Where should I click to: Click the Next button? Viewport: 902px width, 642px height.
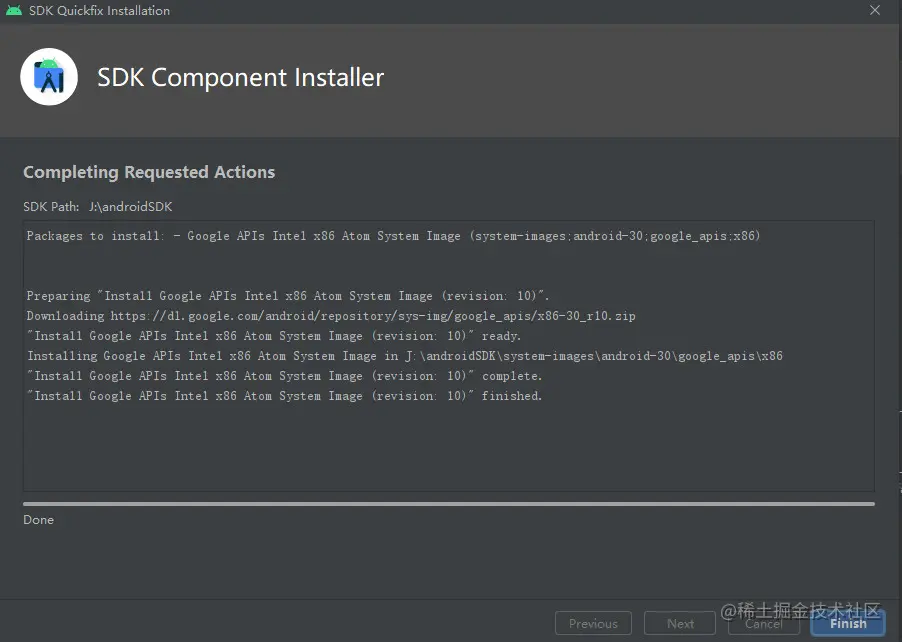680,623
